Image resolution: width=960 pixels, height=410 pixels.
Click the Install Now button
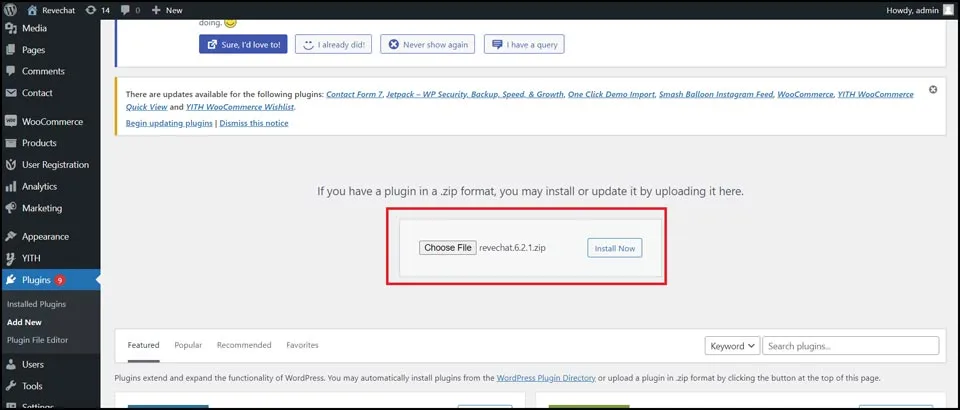614,248
